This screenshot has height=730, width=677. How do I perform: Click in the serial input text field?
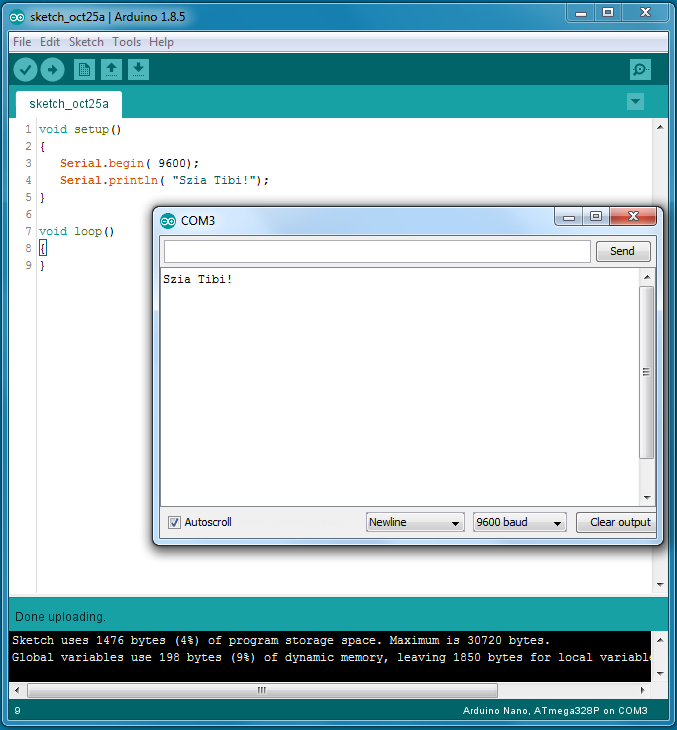click(377, 251)
